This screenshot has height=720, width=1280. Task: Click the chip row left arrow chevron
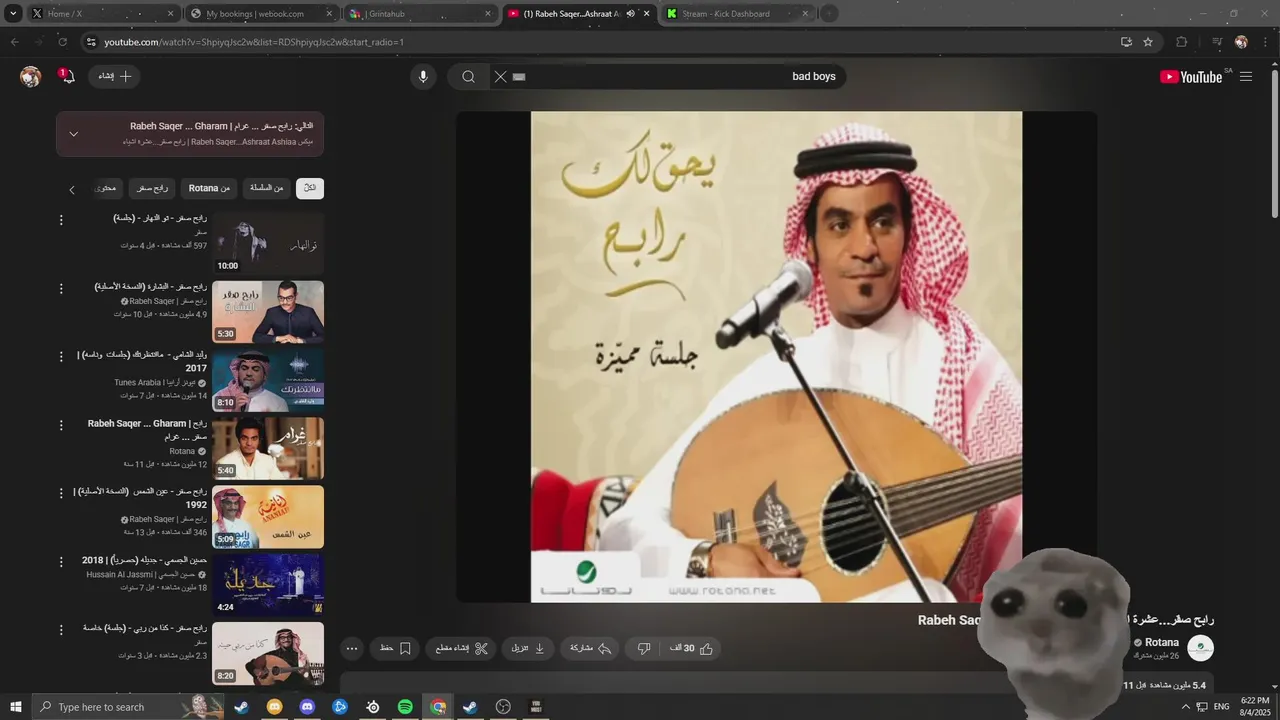tap(72, 189)
